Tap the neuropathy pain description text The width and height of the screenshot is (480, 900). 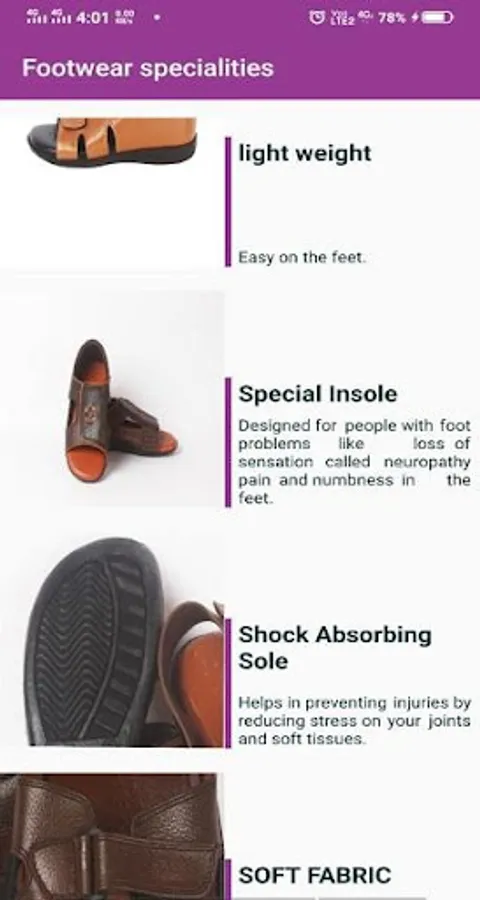354,462
